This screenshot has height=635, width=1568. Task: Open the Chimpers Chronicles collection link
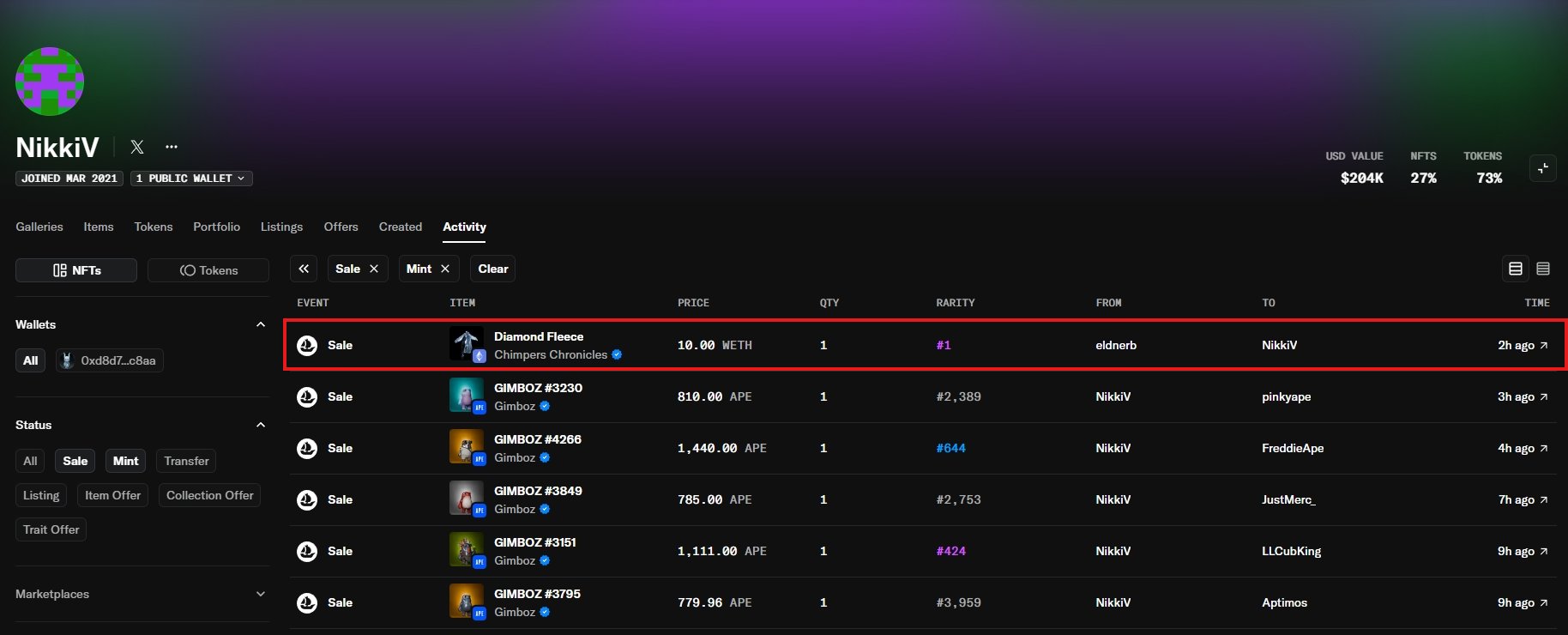[x=551, y=354]
